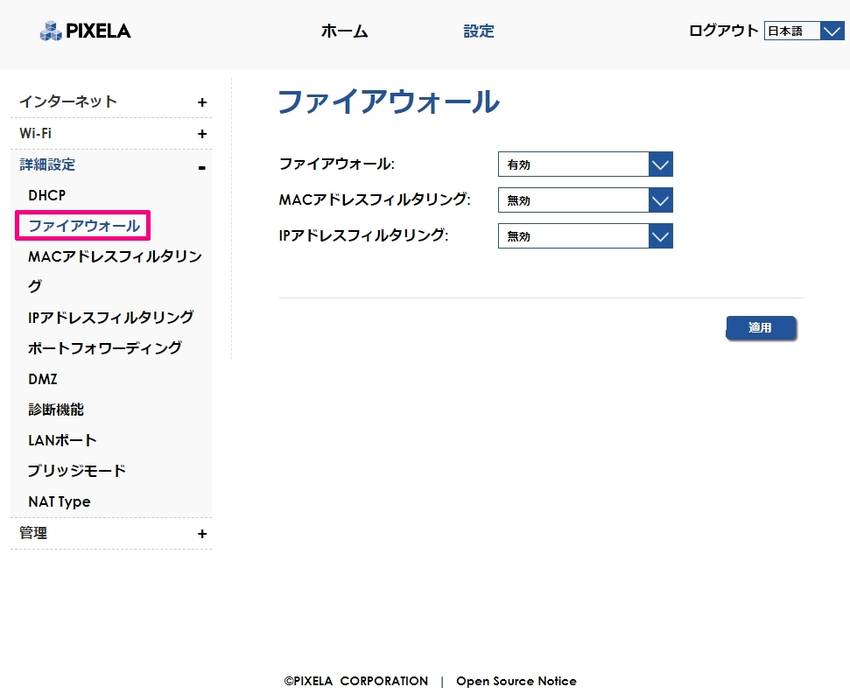Go to the ホーム tab

[344, 31]
